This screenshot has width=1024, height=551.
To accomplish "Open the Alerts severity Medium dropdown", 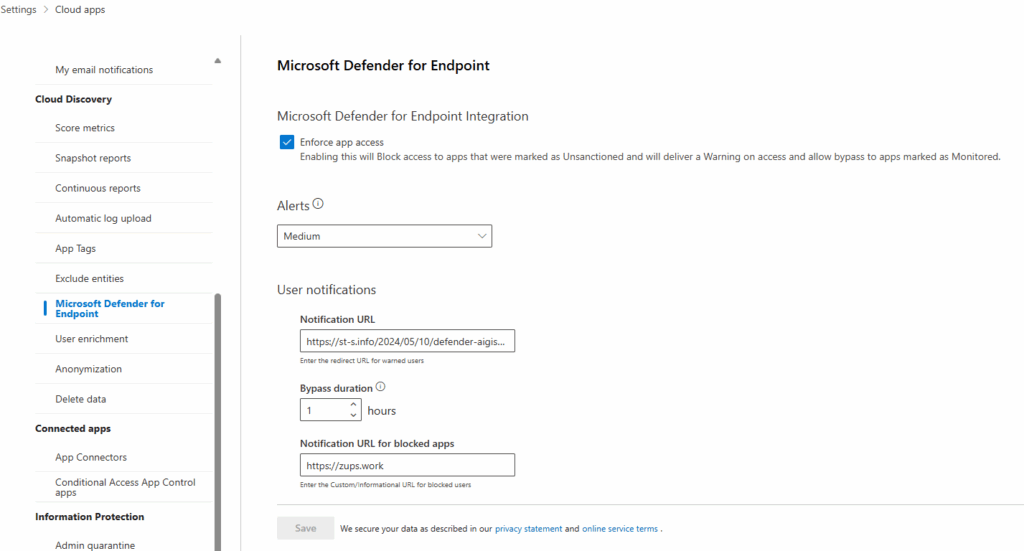I will tap(384, 236).
